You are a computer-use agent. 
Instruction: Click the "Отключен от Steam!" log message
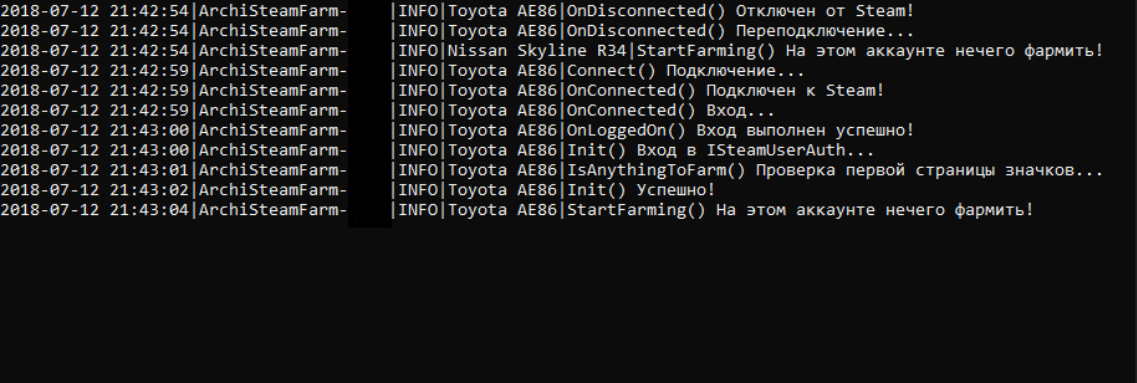click(825, 12)
